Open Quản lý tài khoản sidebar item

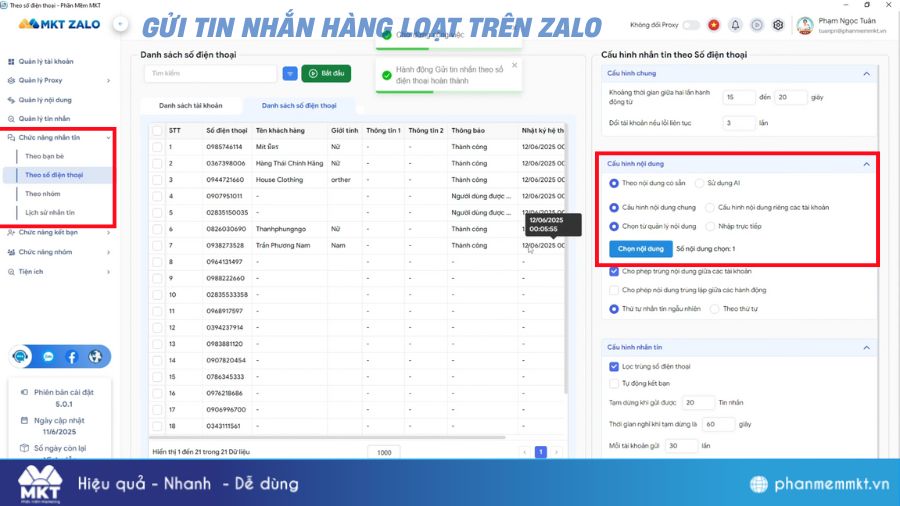pos(45,61)
